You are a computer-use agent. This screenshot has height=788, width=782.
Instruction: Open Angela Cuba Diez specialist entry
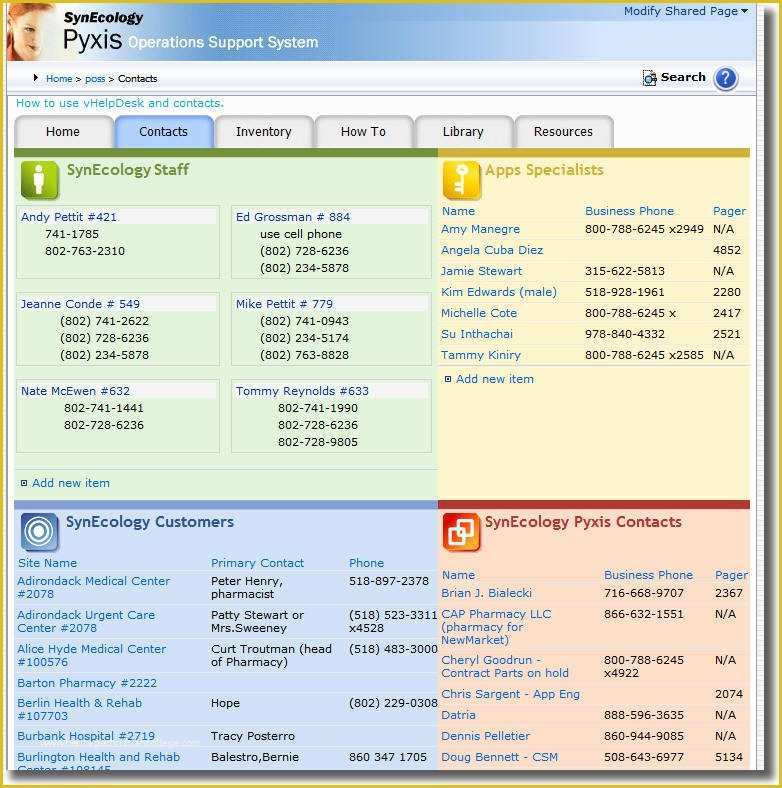(492, 250)
